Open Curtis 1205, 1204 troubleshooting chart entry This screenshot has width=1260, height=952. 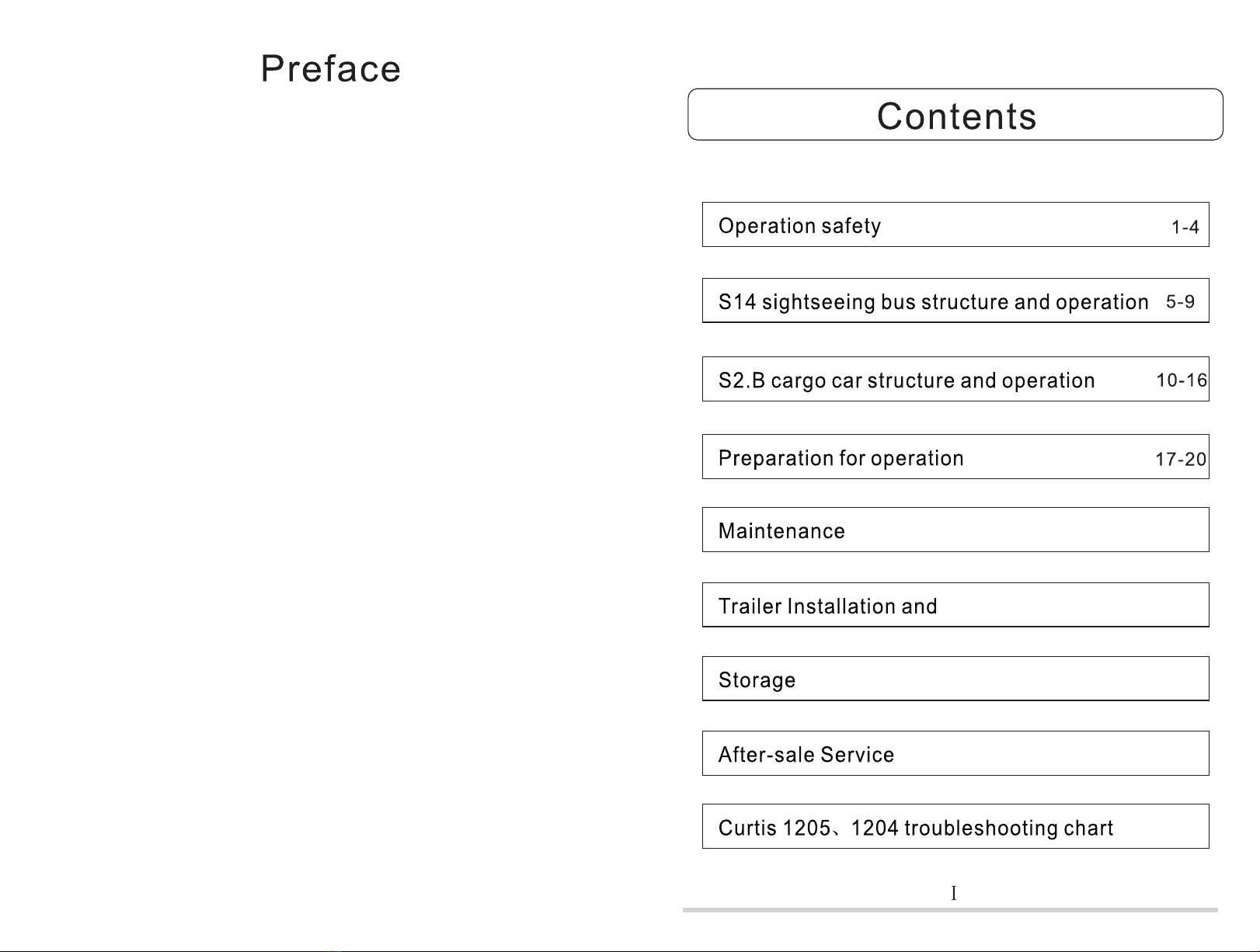pos(955,826)
